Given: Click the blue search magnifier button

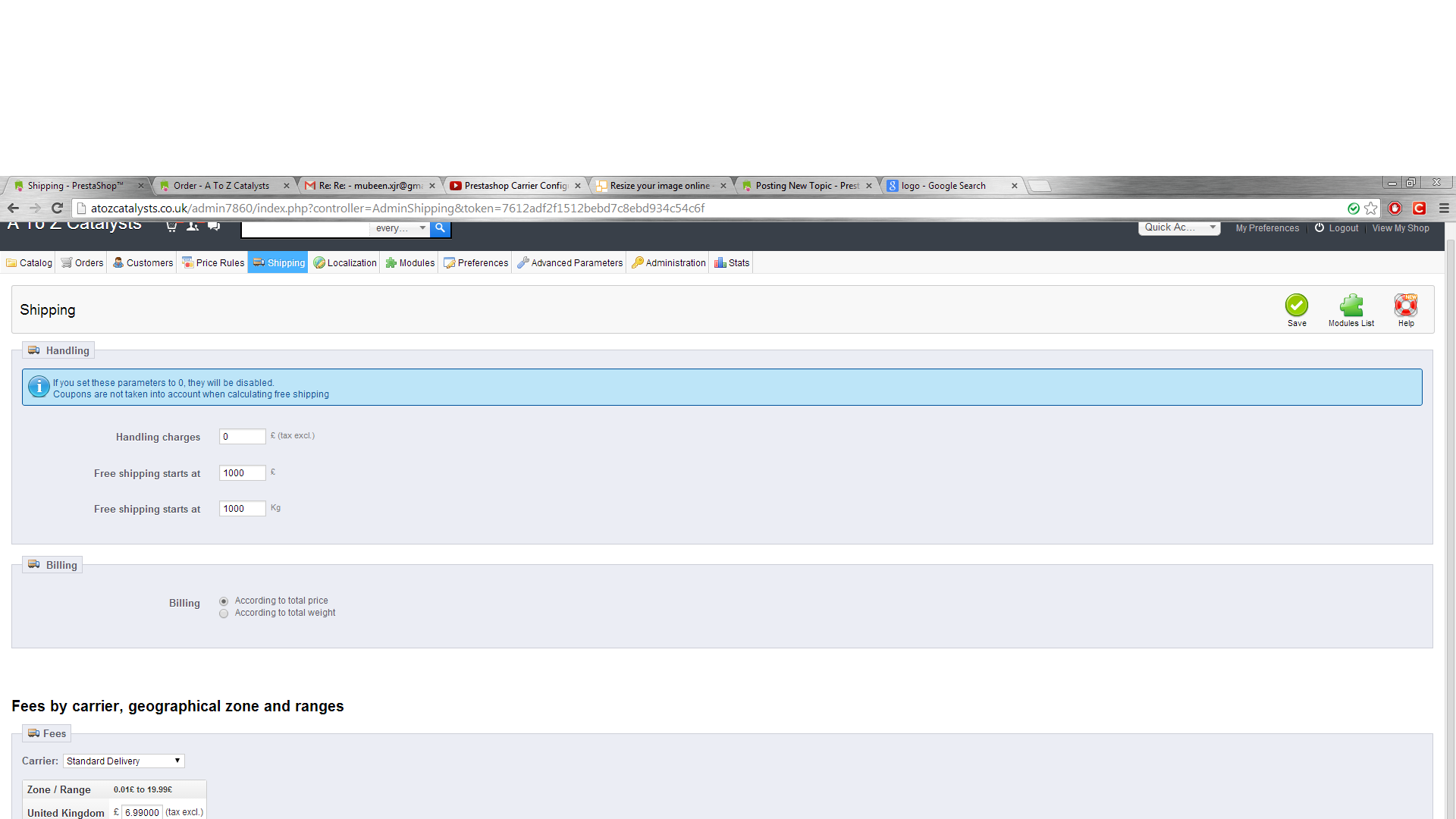Looking at the screenshot, I should point(440,227).
